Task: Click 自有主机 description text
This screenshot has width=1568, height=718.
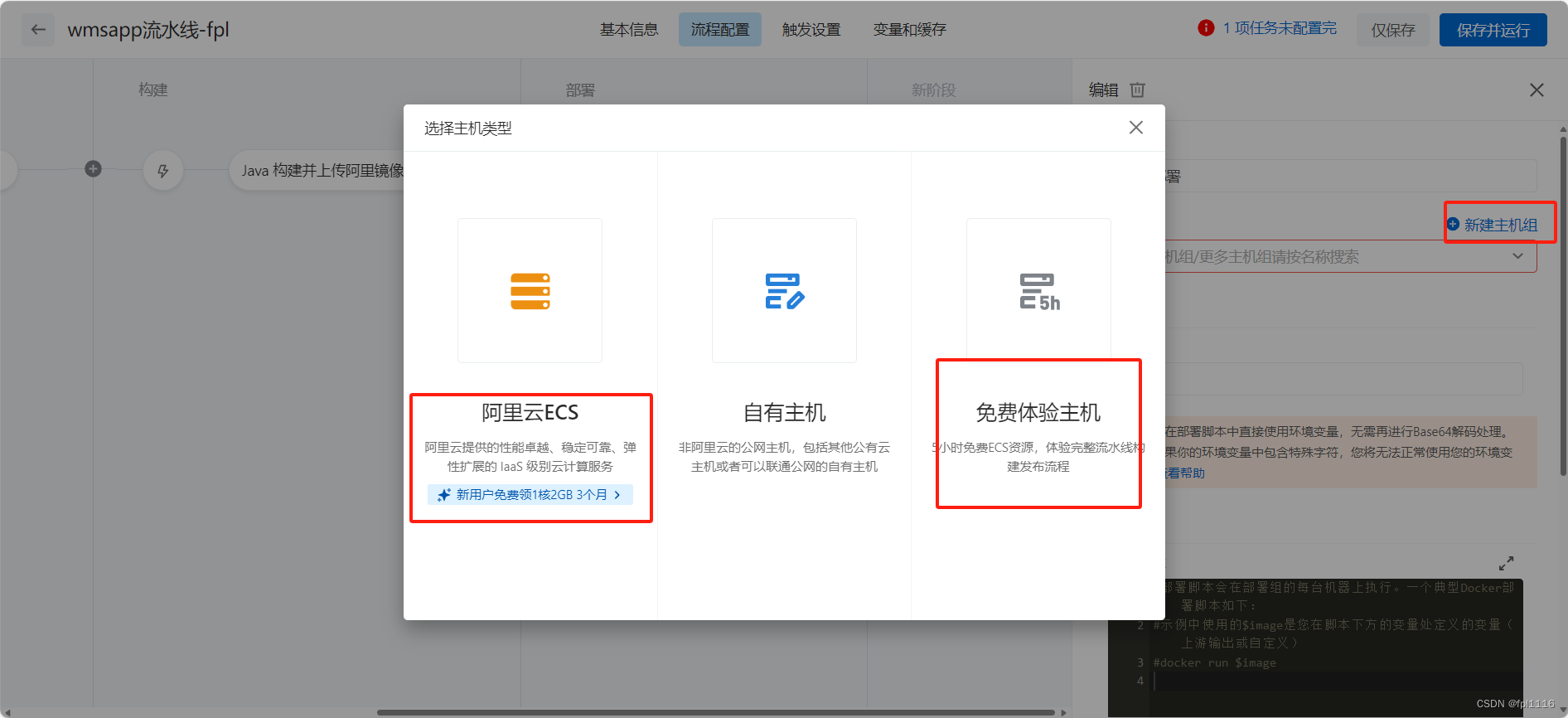Action: click(784, 457)
